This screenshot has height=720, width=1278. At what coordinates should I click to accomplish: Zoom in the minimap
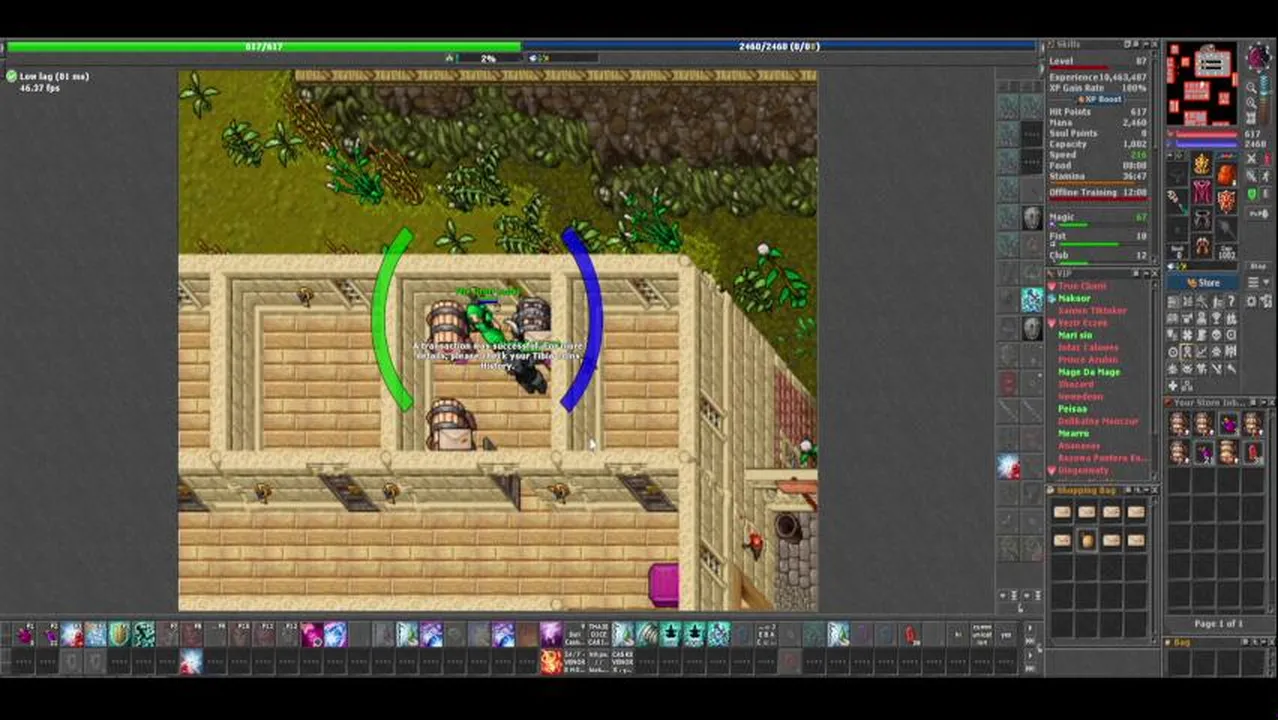point(1251,103)
